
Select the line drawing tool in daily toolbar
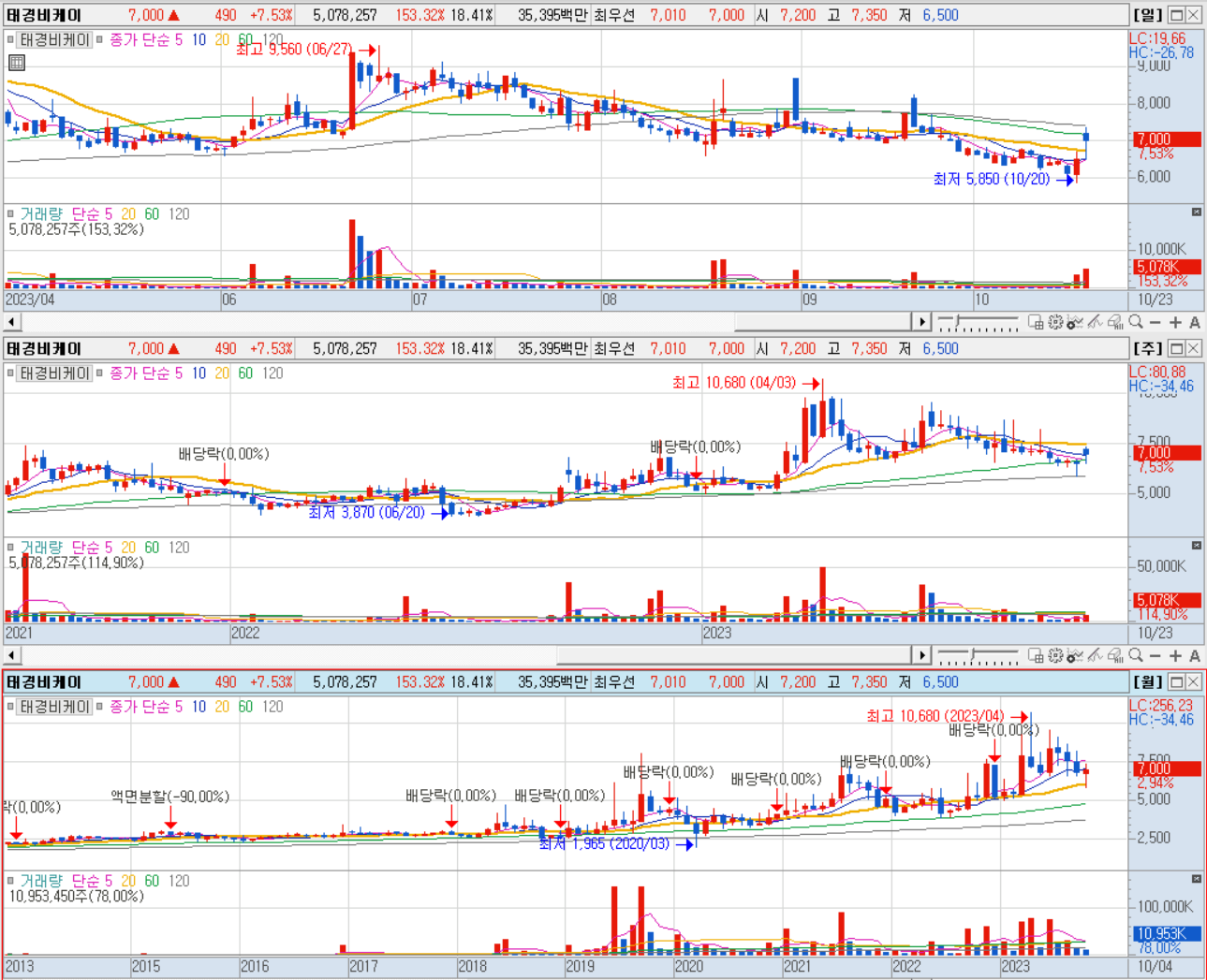pos(1095,322)
